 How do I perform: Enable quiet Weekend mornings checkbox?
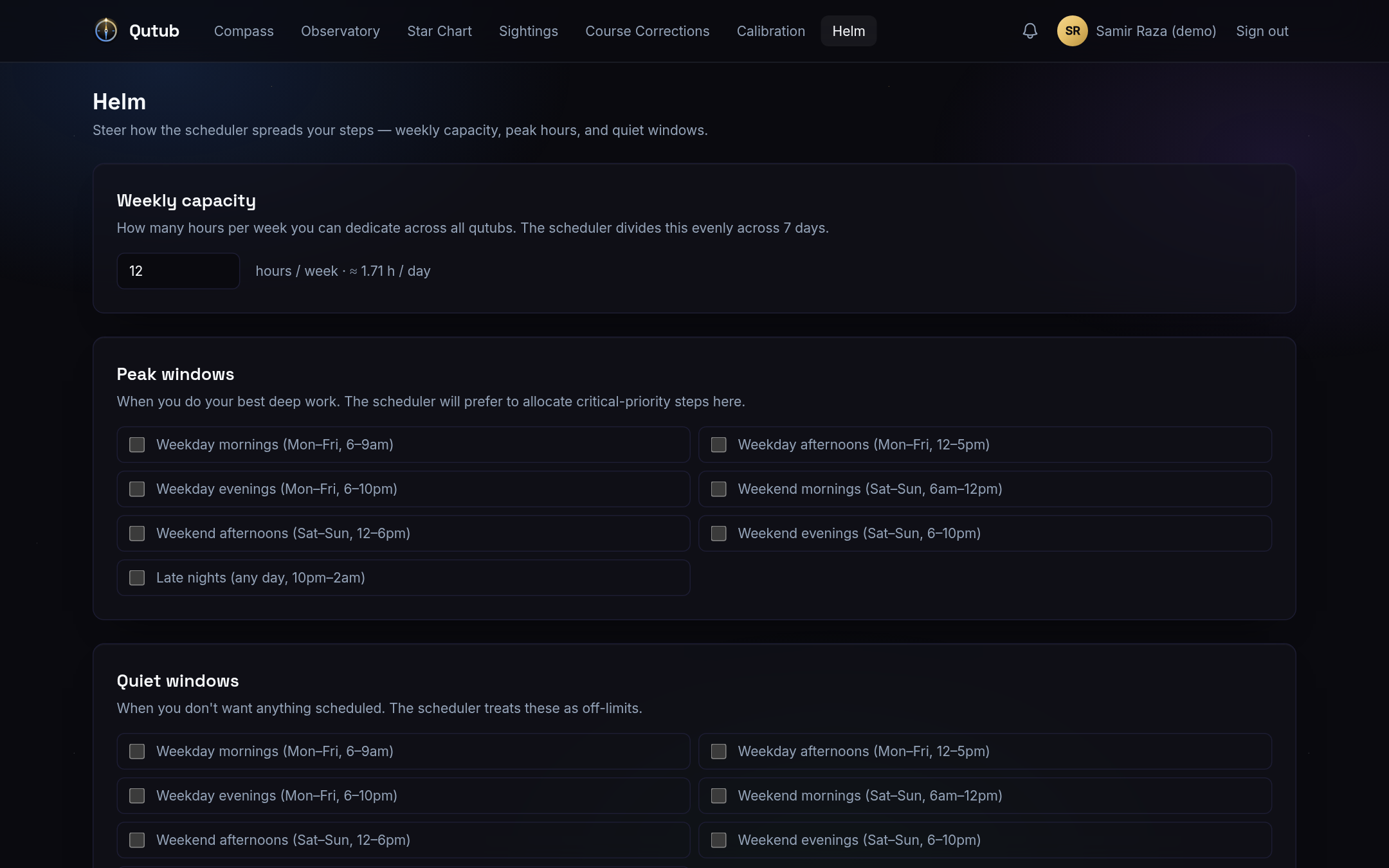click(718, 795)
